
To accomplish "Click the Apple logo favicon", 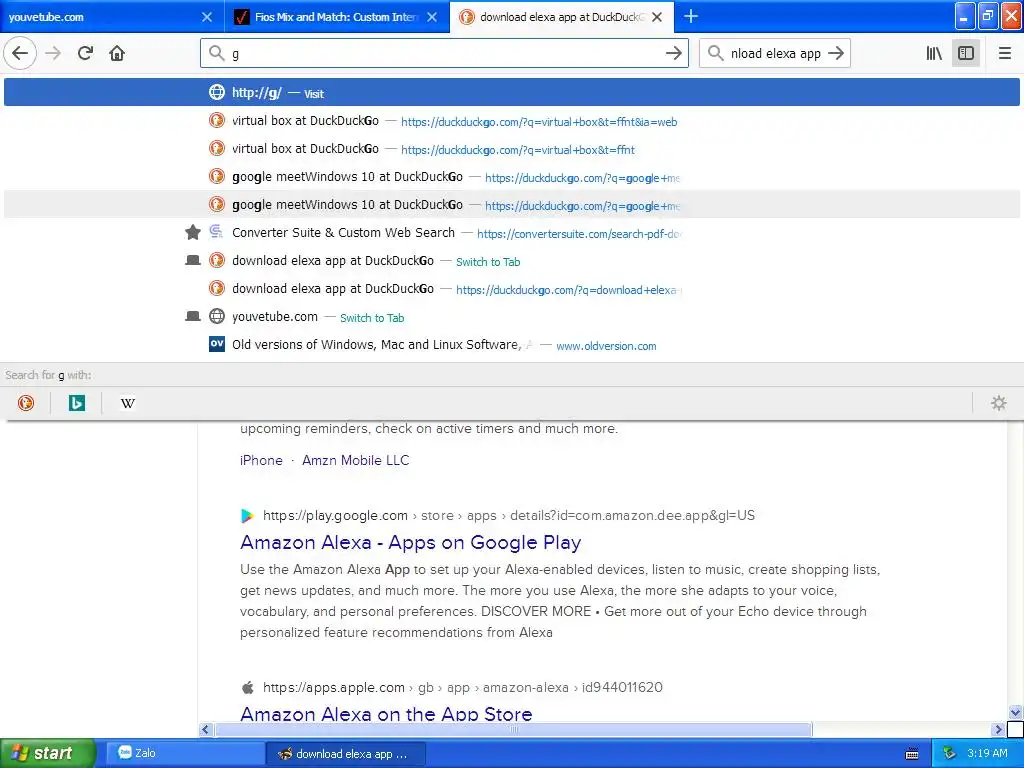I will pos(248,687).
